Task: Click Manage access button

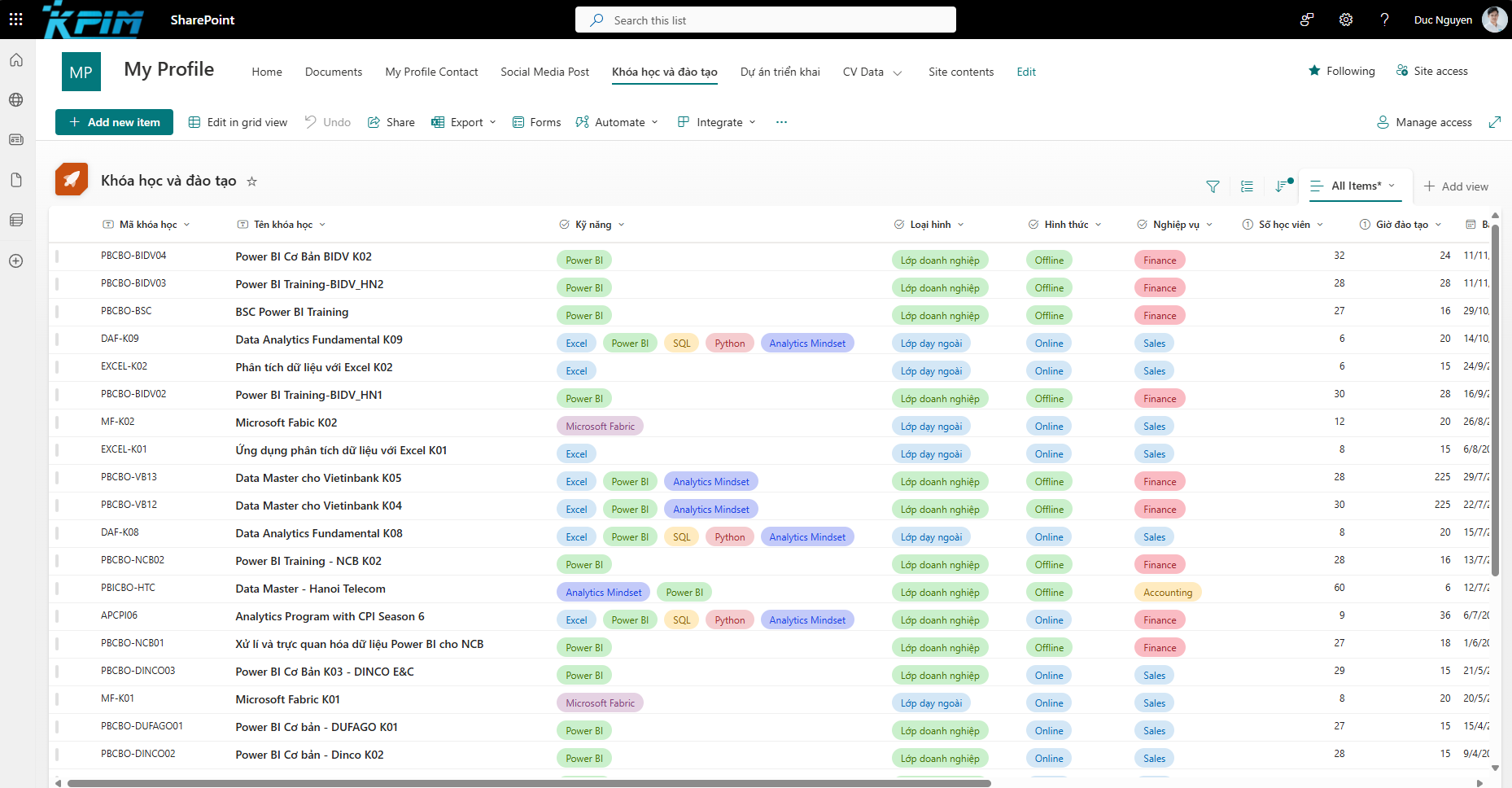Action: (x=1424, y=122)
